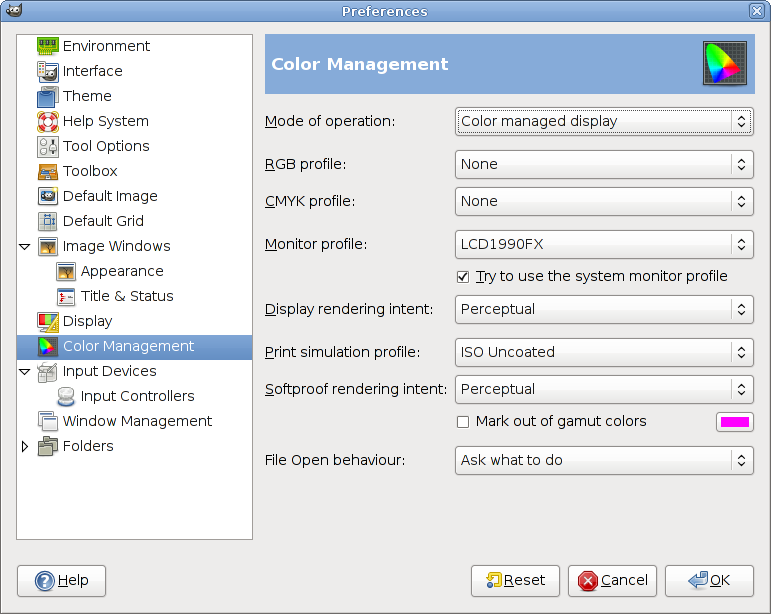This screenshot has height=614, width=771.
Task: Click the Environment icon in the sidebar
Action: click(48, 46)
